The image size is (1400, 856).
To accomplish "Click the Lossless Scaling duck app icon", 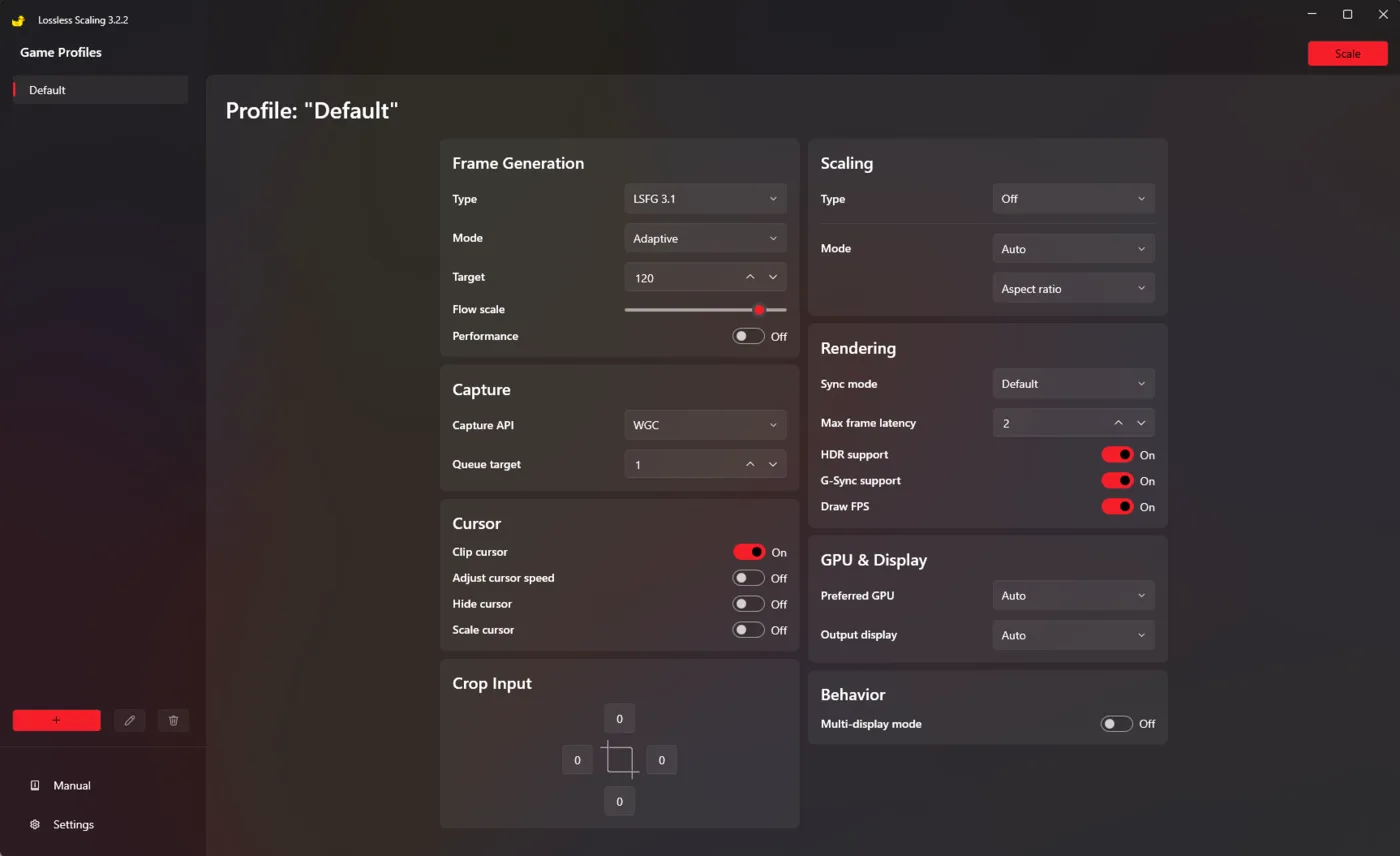I will tap(18, 20).
